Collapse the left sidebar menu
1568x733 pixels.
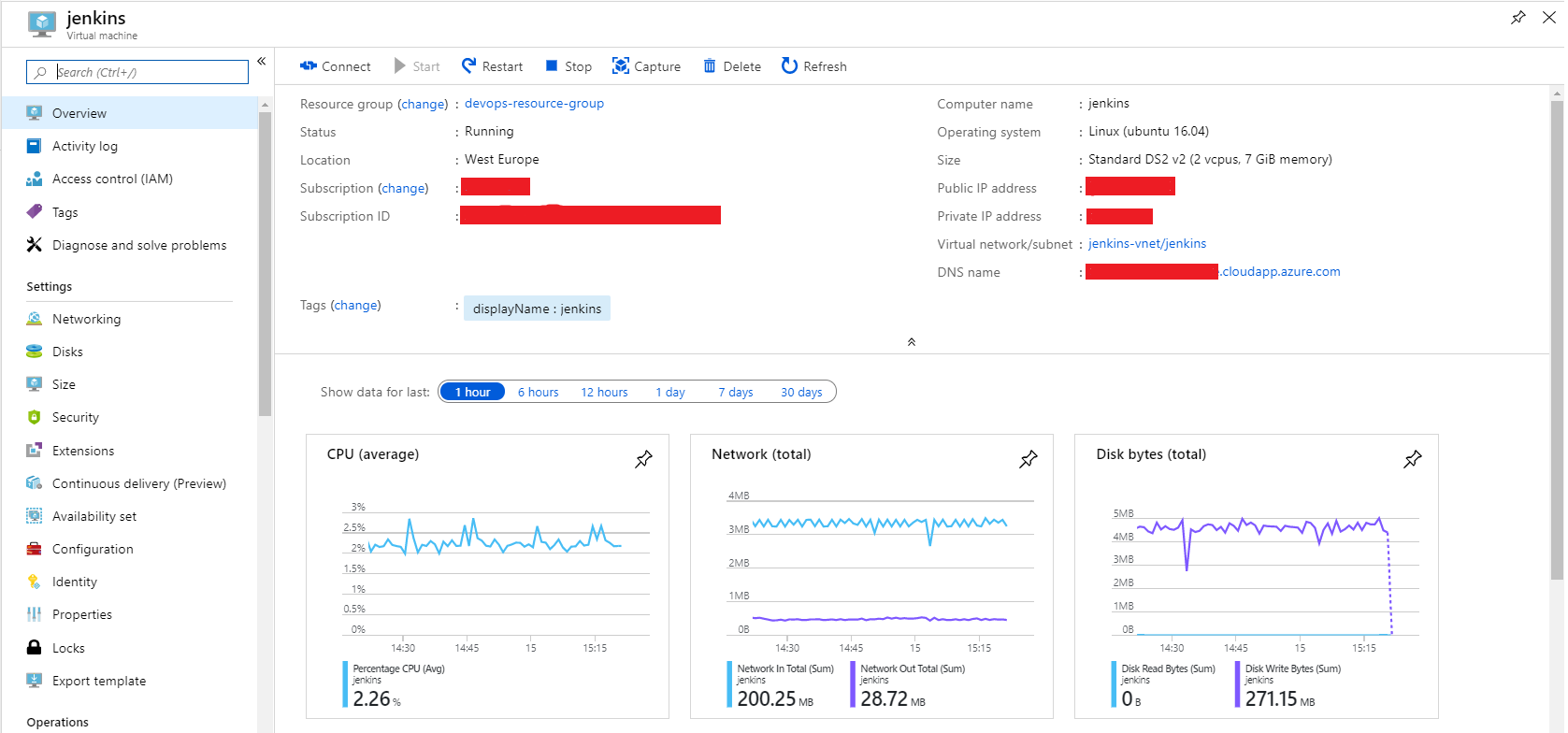[x=262, y=62]
